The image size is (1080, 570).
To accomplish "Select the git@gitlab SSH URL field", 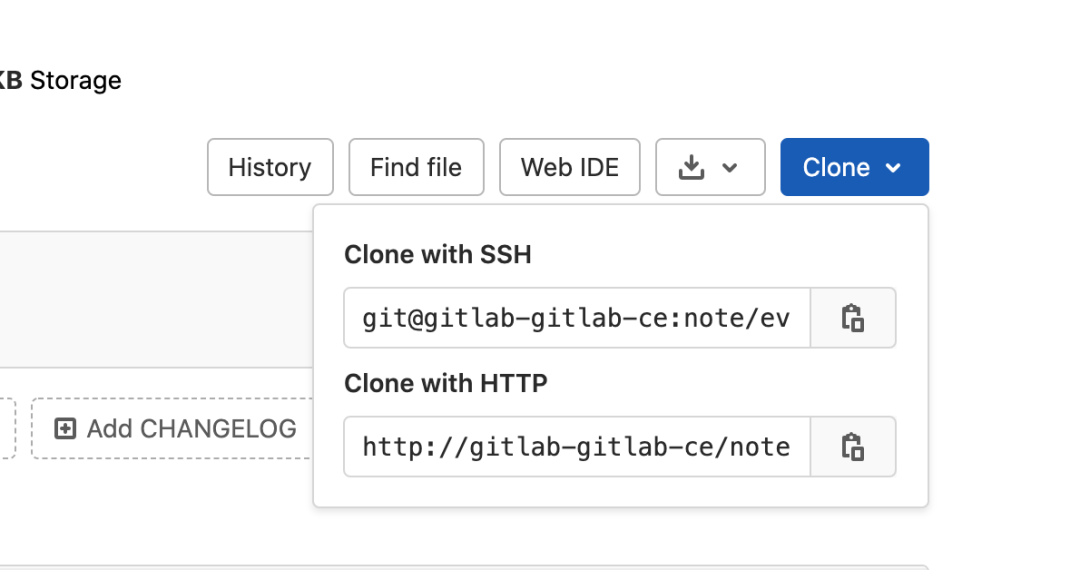I will tap(576, 318).
